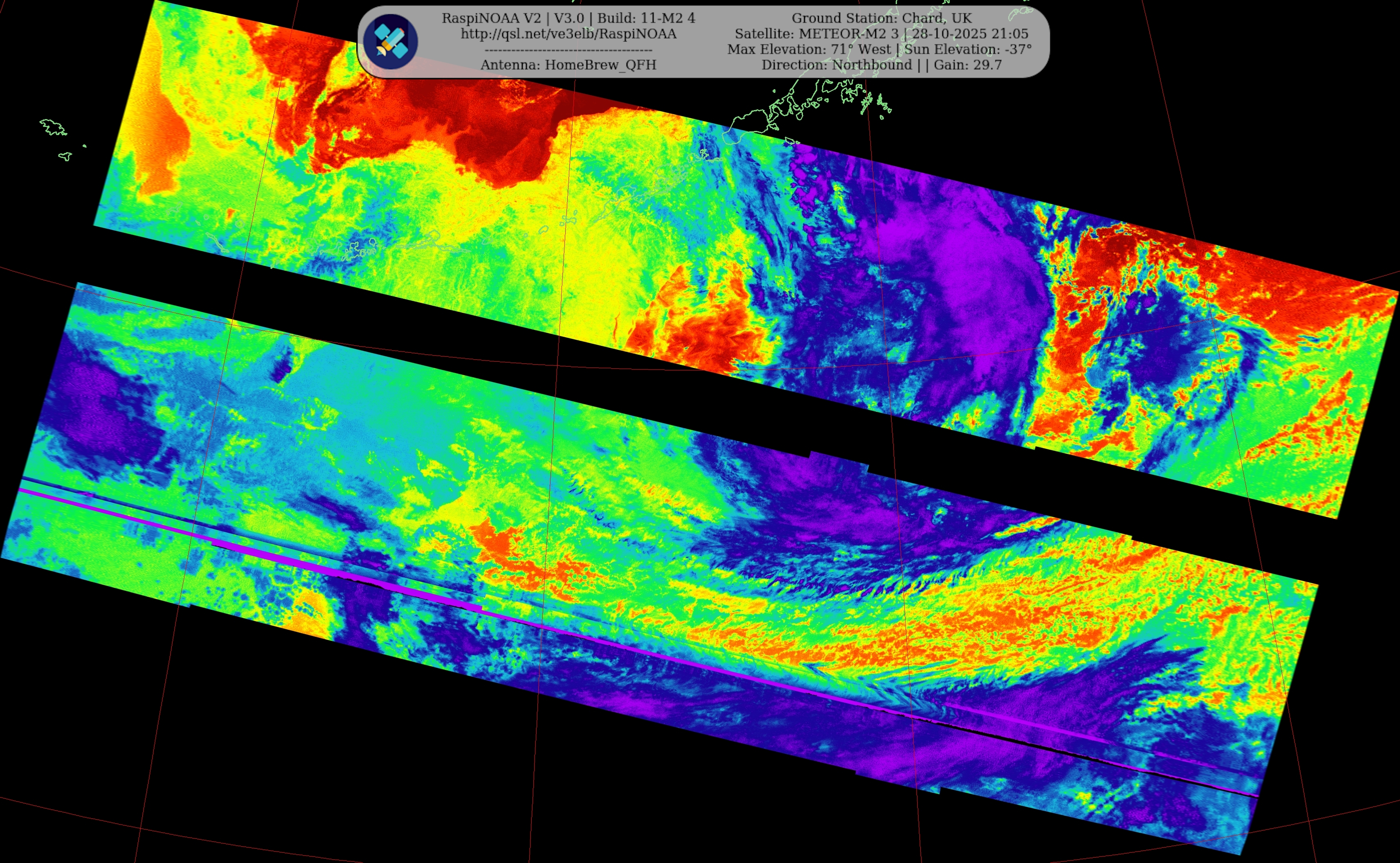The image size is (1400, 863).
Task: Click the Max Elevation: 71° West text
Action: [809, 50]
